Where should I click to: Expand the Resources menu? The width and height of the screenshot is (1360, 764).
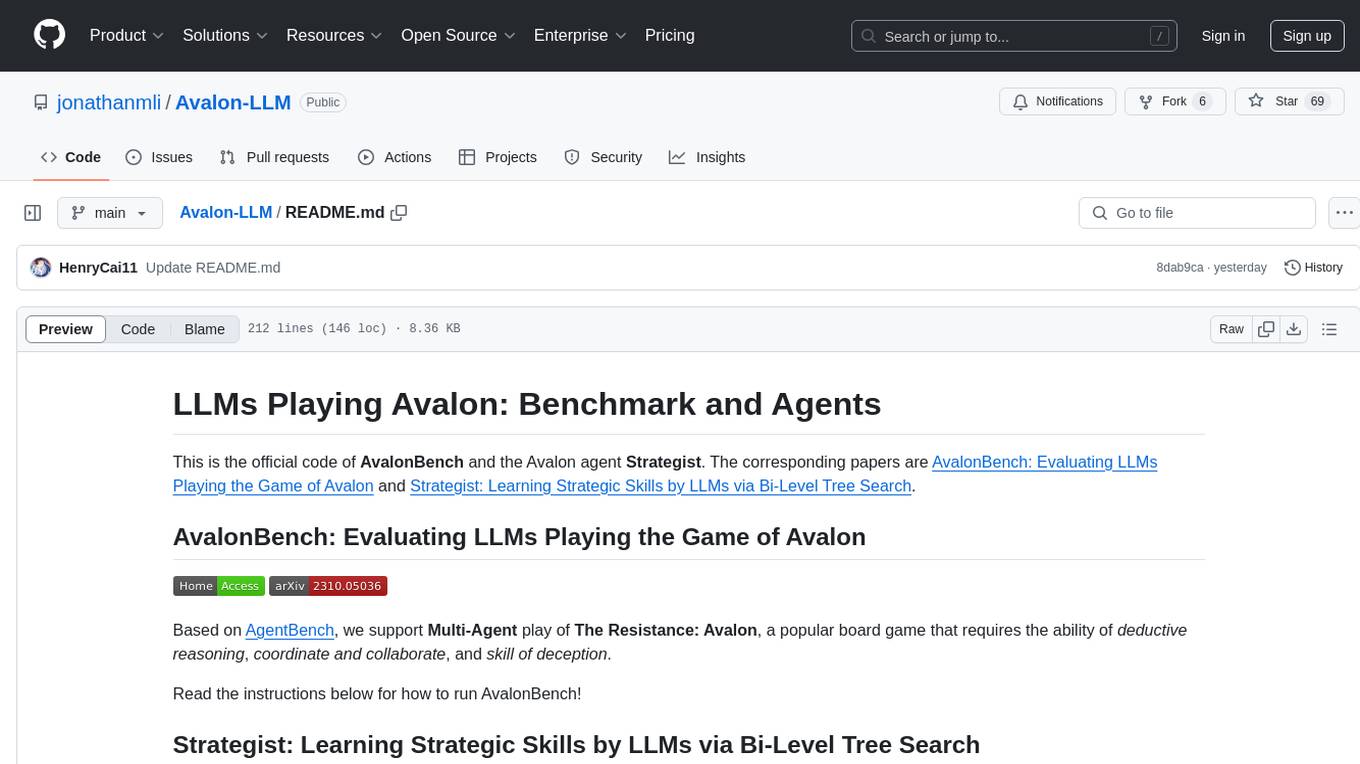tap(334, 35)
